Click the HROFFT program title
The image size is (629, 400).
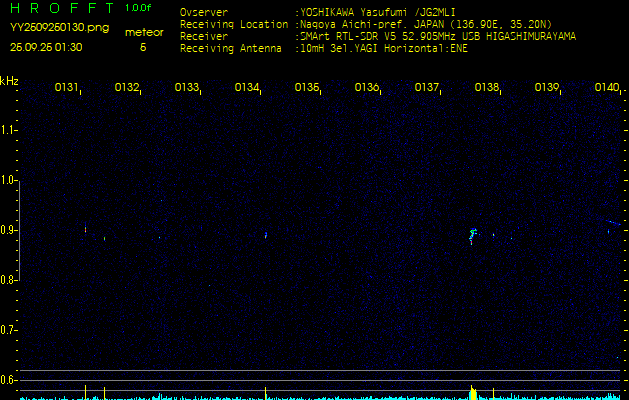point(61,8)
